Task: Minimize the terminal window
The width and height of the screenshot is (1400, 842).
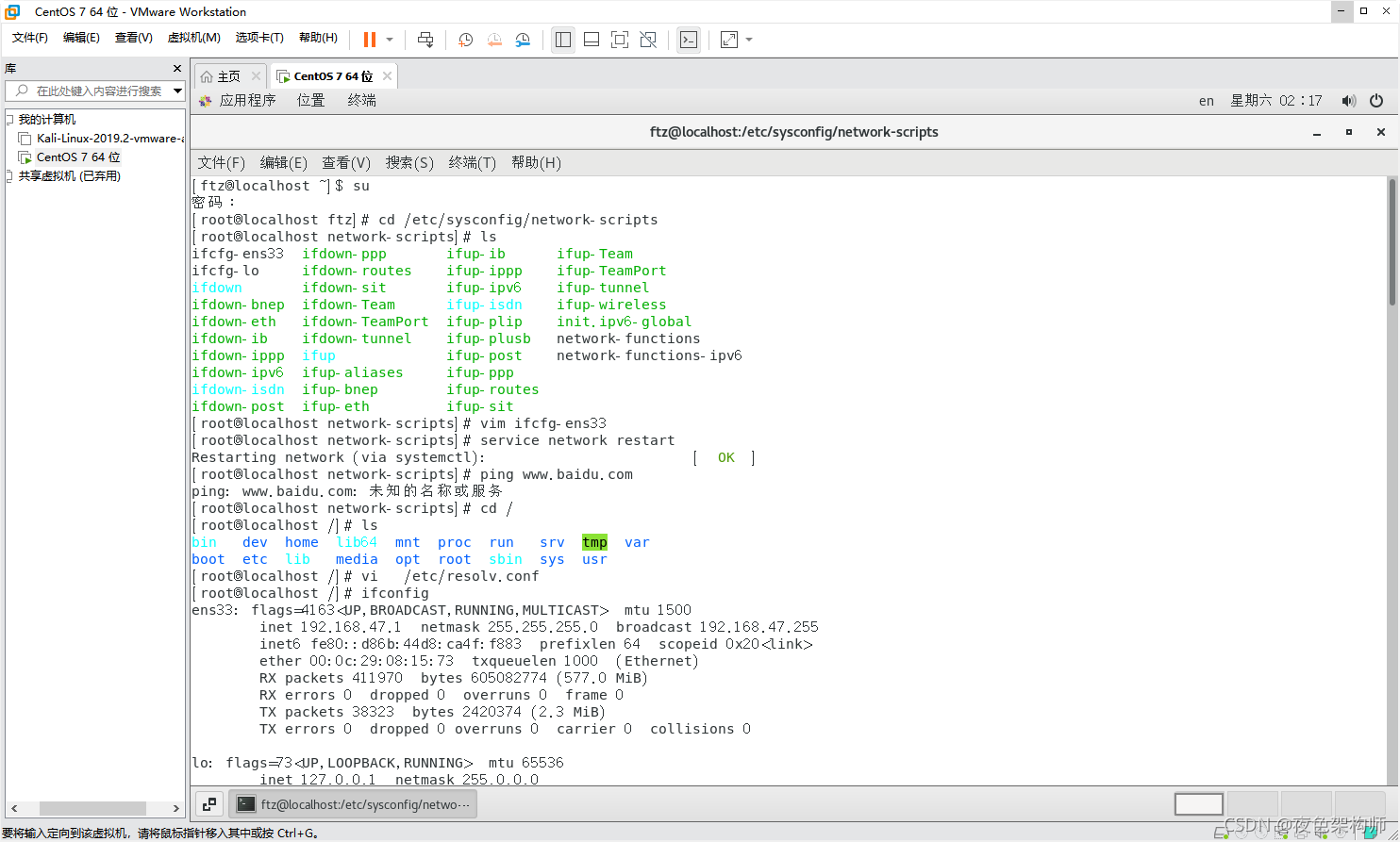Action: click(1317, 133)
